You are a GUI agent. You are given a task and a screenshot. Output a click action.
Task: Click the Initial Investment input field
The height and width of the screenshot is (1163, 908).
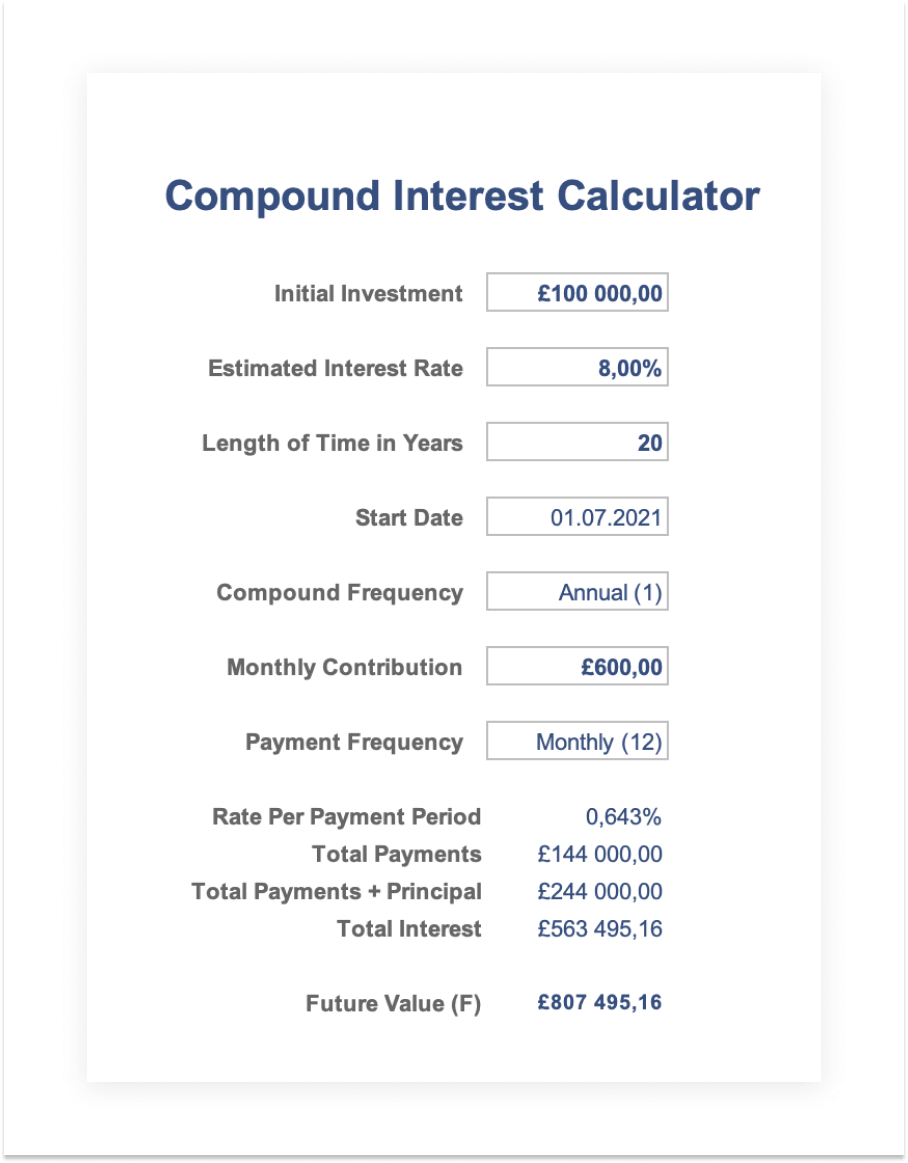(577, 293)
